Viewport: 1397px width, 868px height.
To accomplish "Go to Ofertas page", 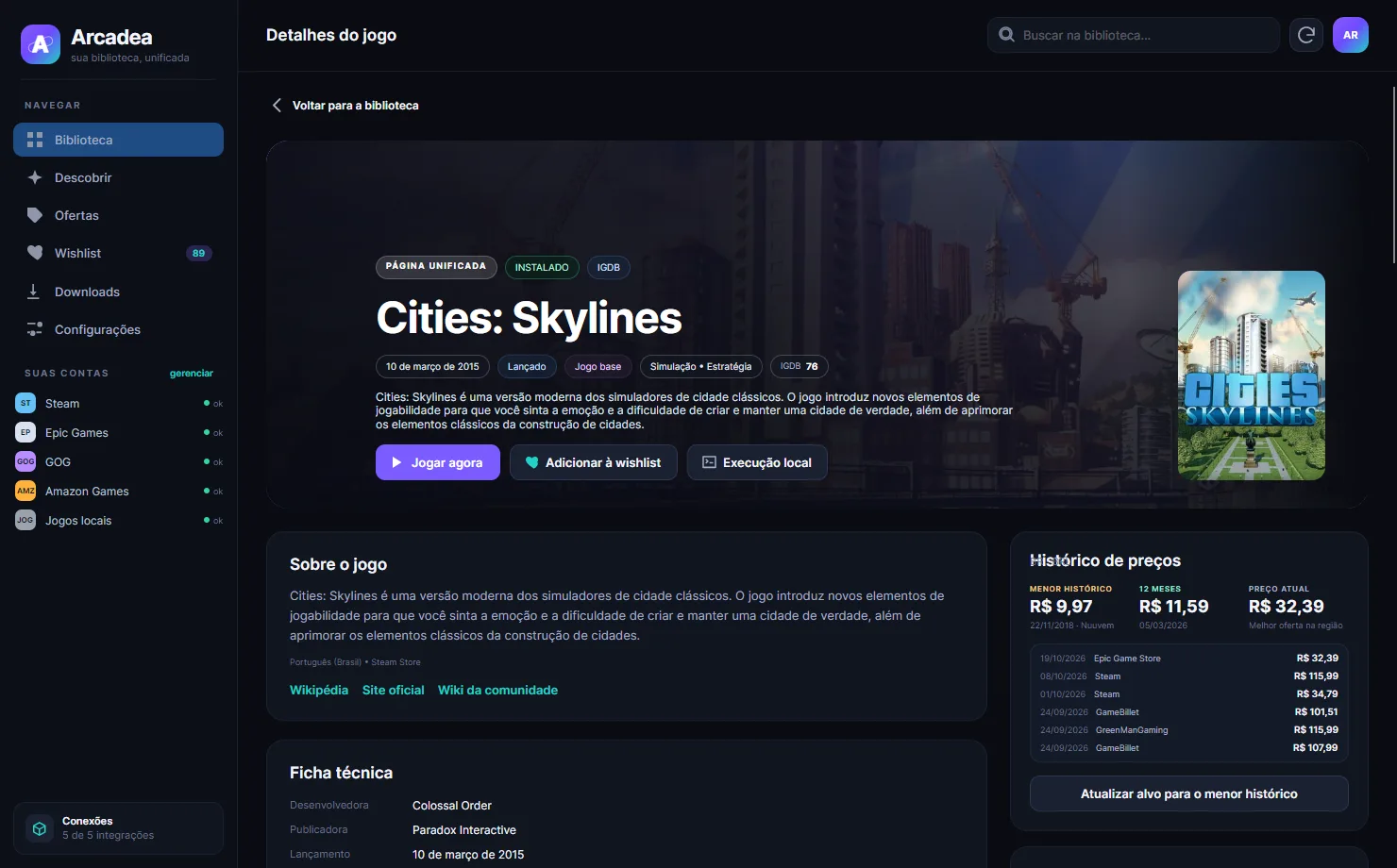I will pyautogui.click(x=118, y=215).
